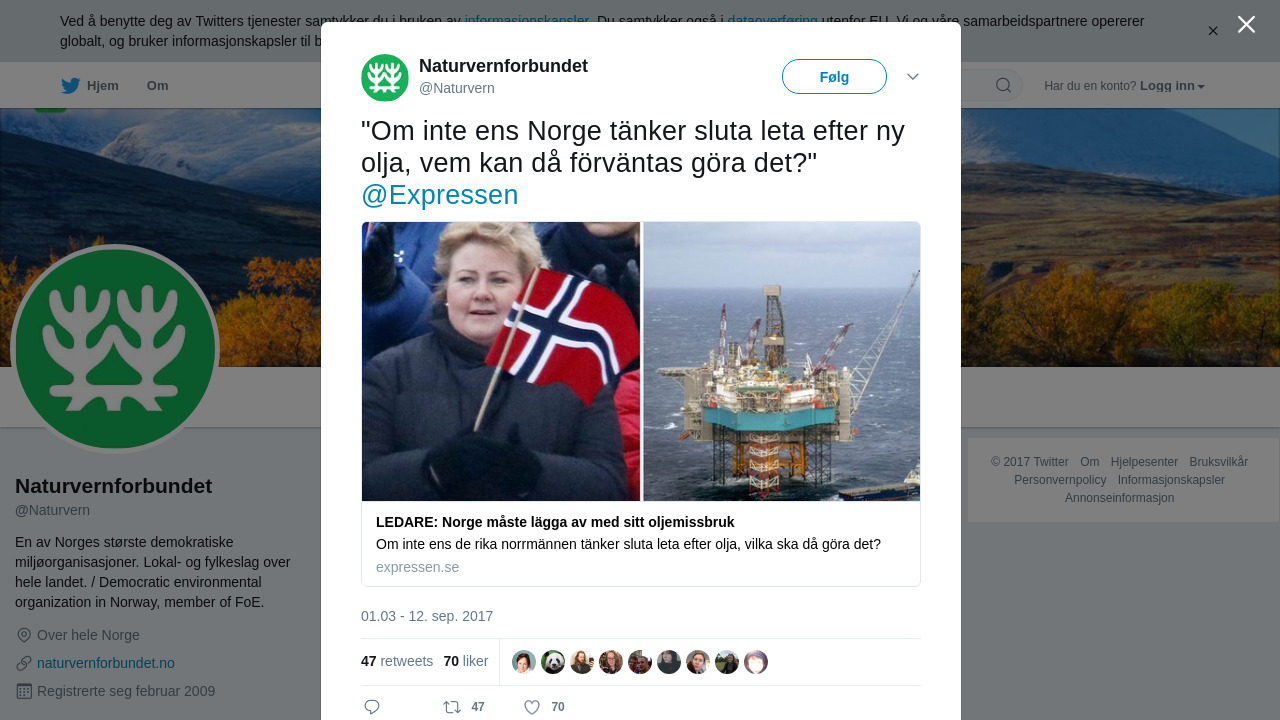Image resolution: width=1280 pixels, height=720 pixels.
Task: Click the reply speech bubble icon
Action: (x=372, y=707)
